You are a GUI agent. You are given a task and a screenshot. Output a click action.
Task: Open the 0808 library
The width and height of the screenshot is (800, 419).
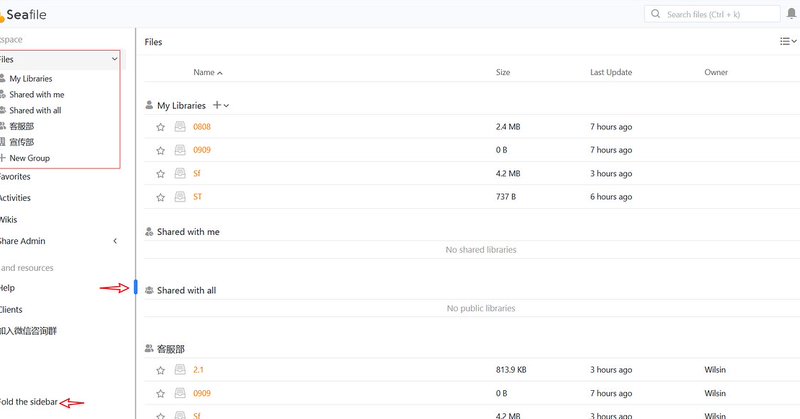[202, 127]
